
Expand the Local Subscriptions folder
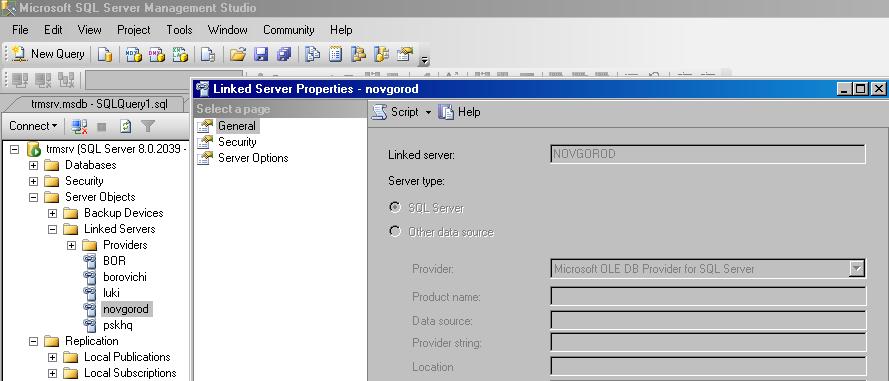tap(53, 373)
